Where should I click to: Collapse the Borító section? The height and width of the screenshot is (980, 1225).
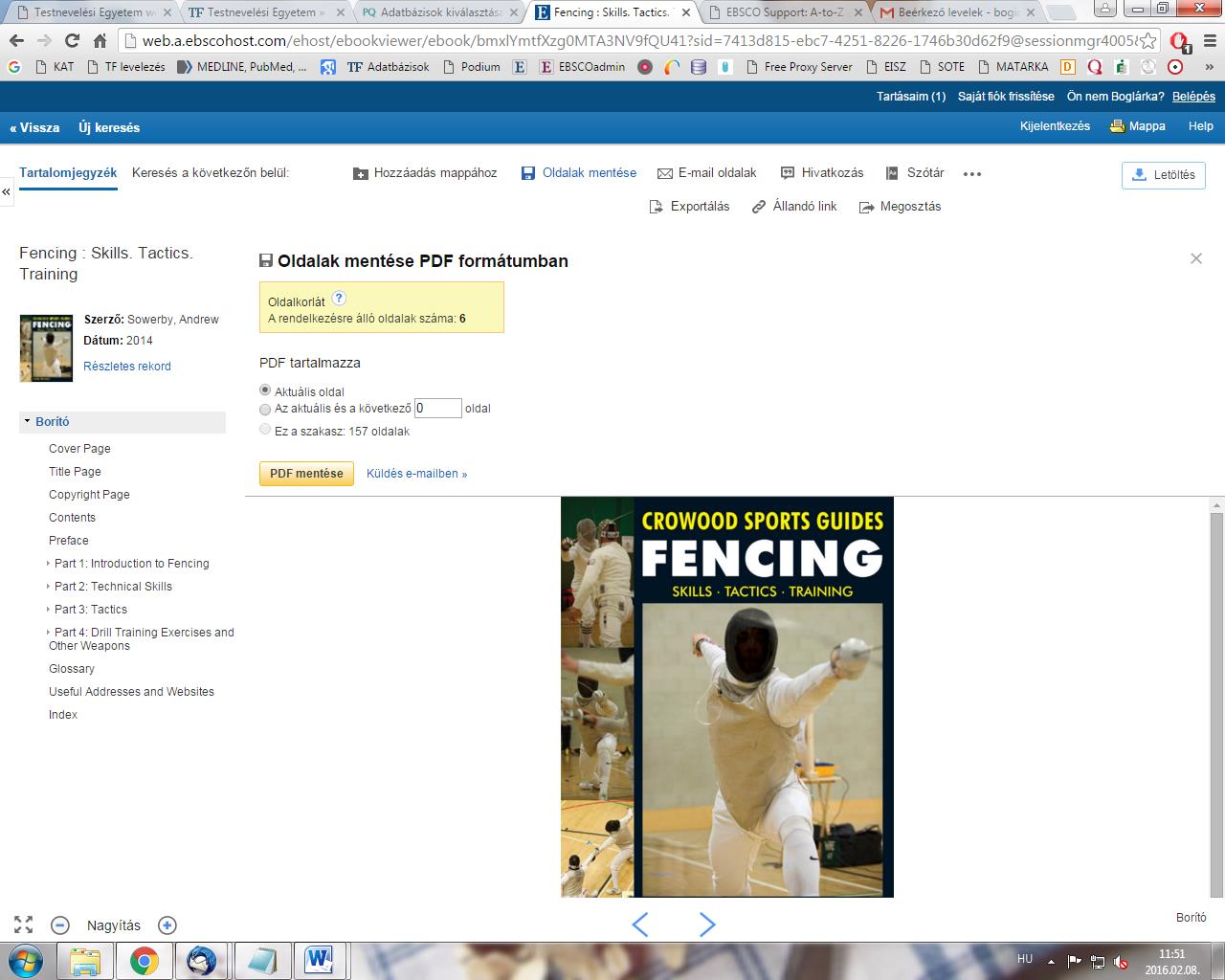[28, 421]
